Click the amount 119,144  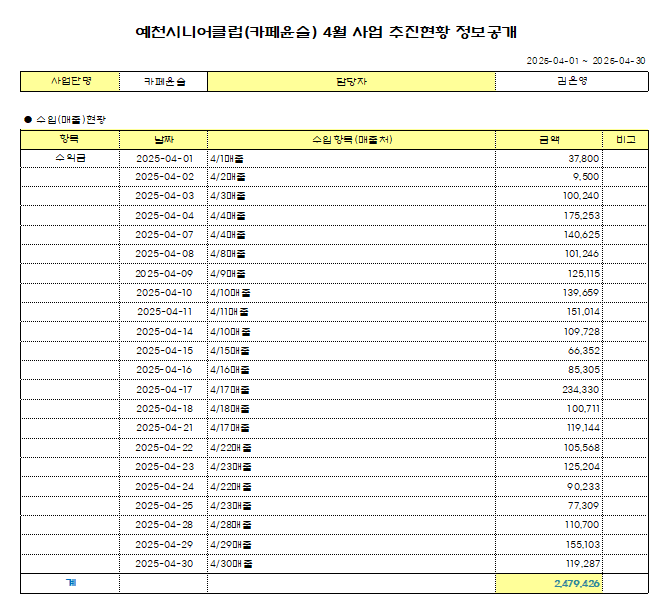coord(583,428)
